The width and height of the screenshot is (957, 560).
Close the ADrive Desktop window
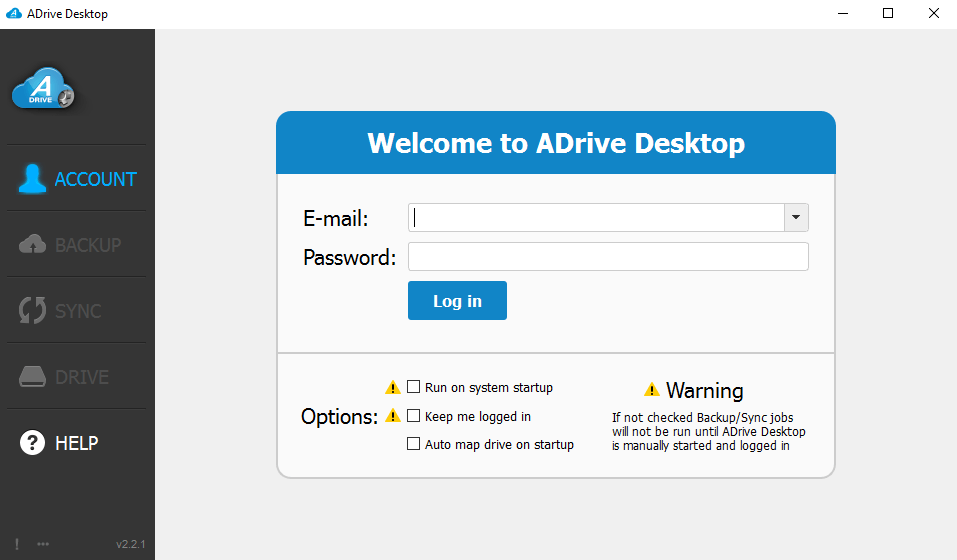934,13
